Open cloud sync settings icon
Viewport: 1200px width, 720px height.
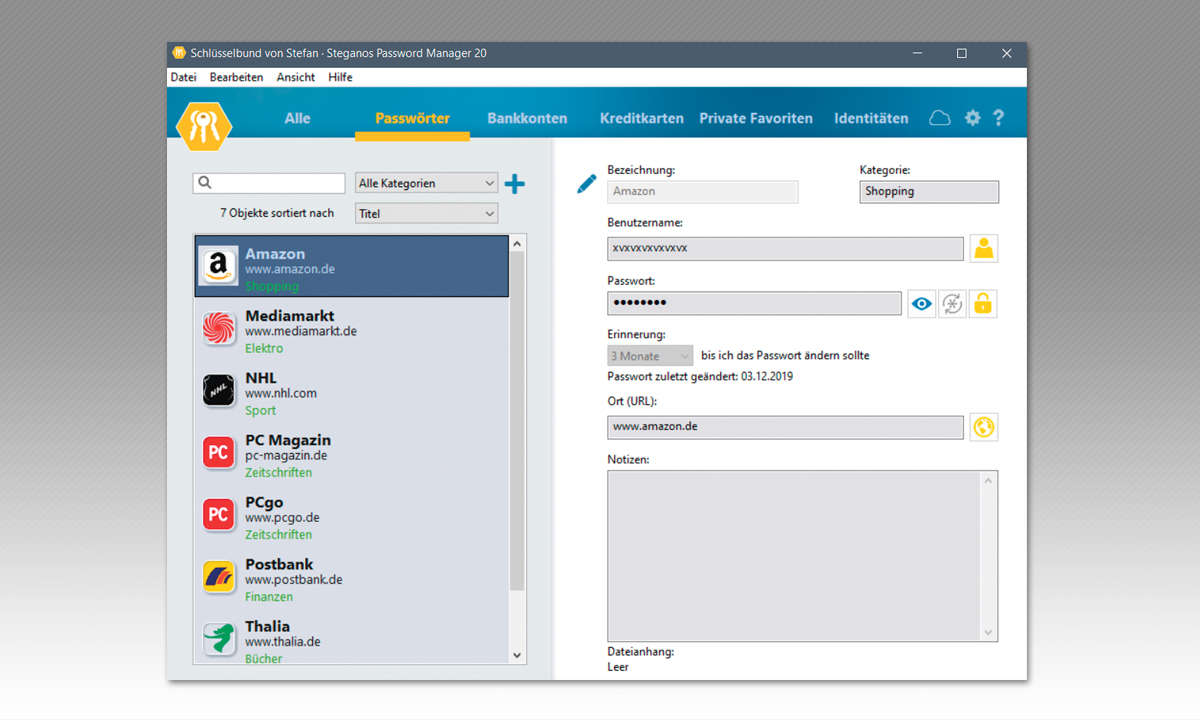coord(940,118)
